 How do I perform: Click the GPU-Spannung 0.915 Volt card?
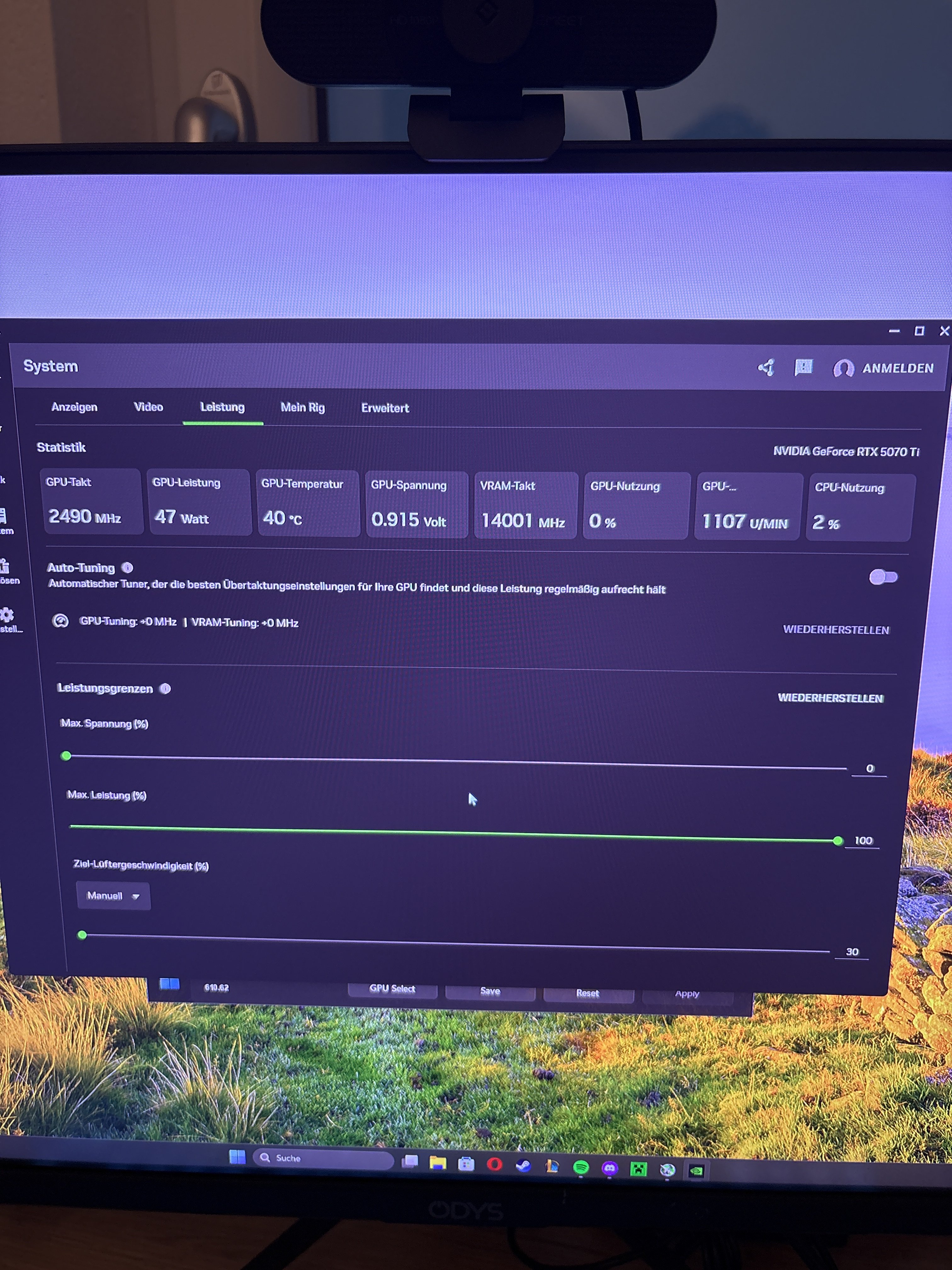click(417, 505)
